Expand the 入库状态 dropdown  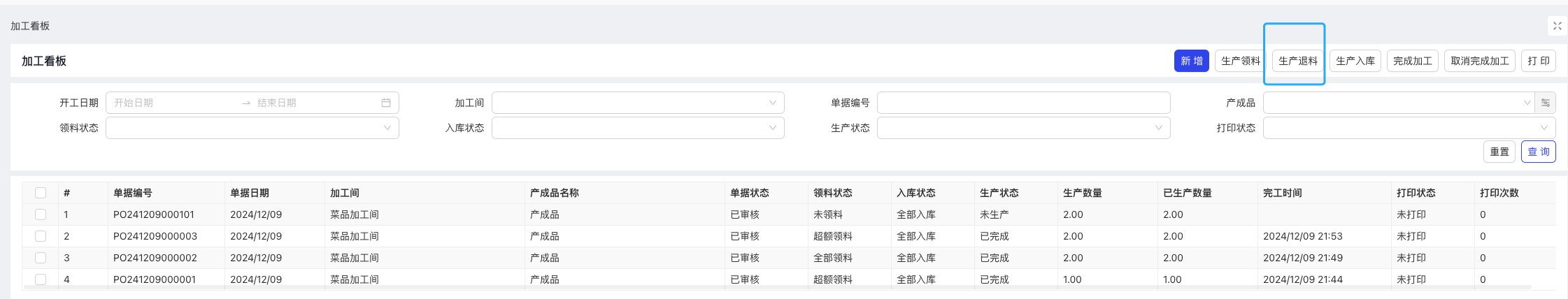(x=638, y=128)
